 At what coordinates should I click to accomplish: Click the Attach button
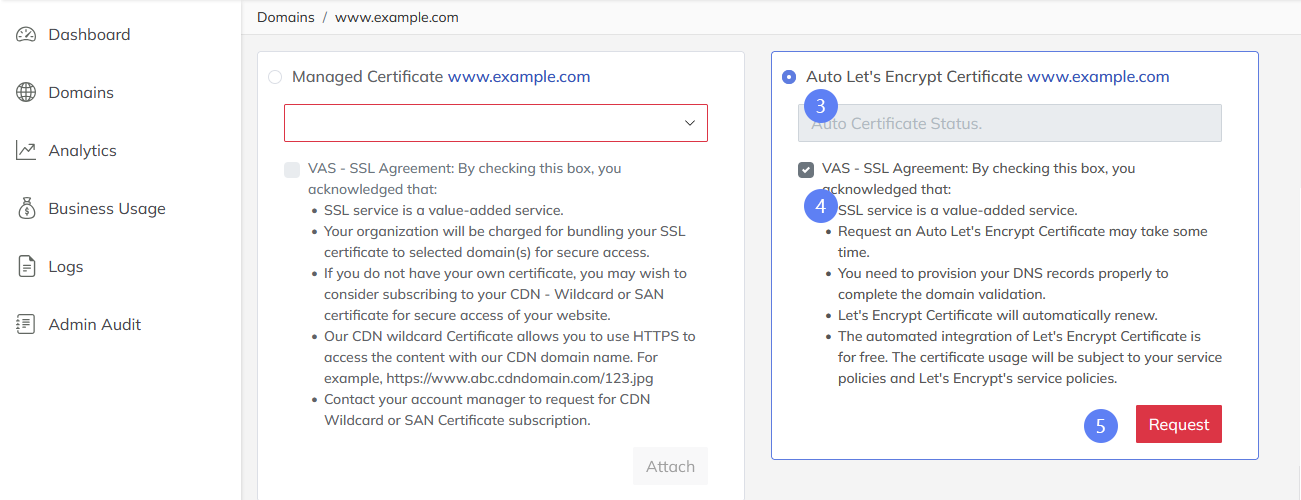tap(670, 466)
